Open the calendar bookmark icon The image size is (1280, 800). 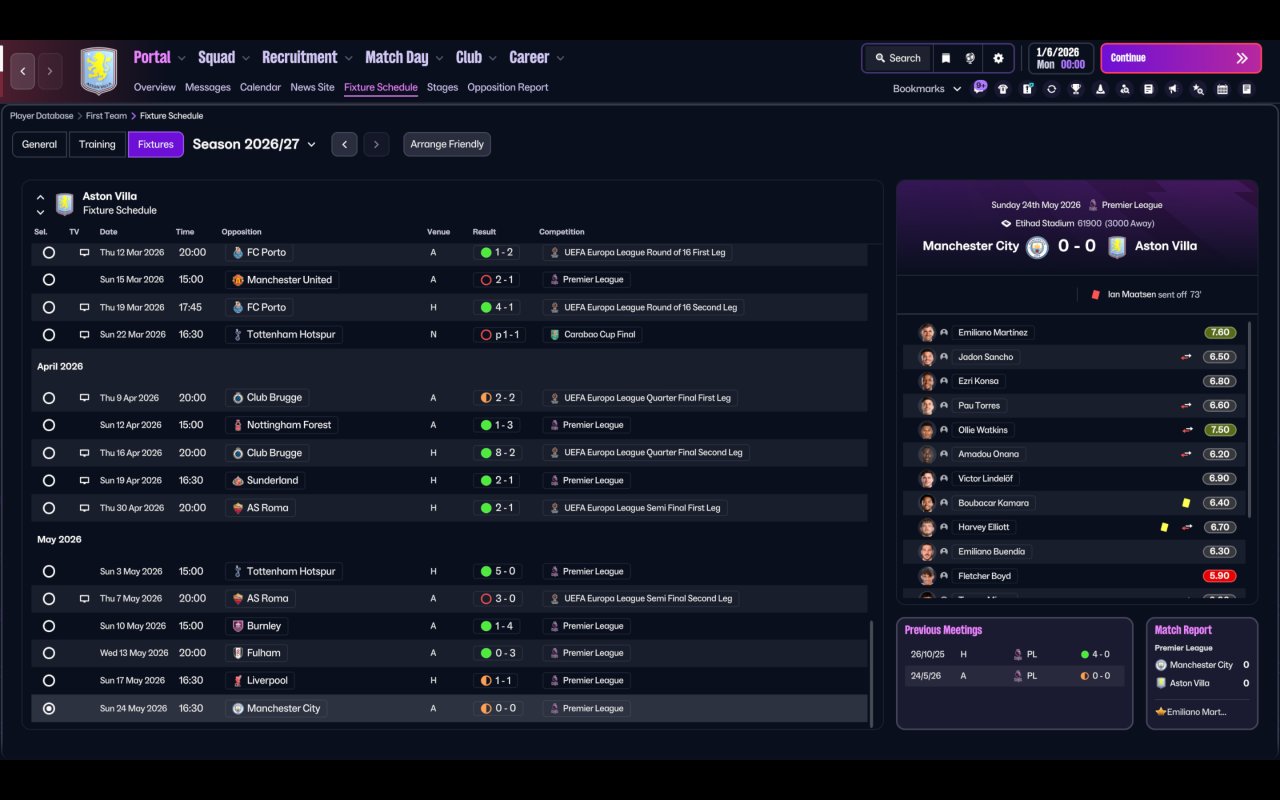1222,89
